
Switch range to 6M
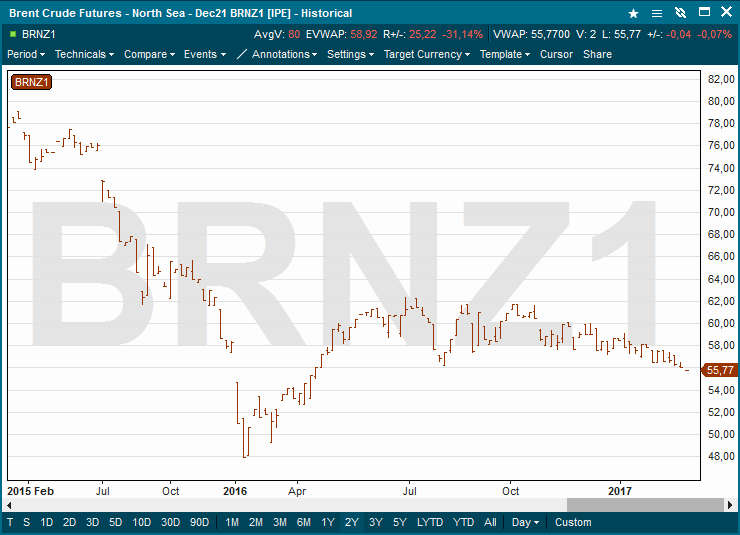304,522
